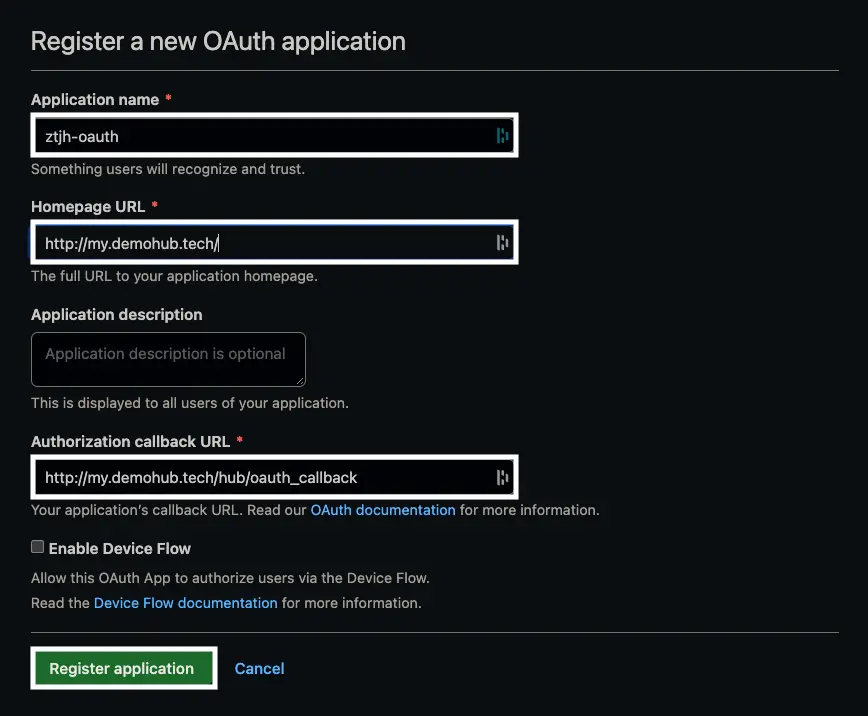Click the Register a new OAuth application heading
868x716 pixels.
click(x=218, y=42)
